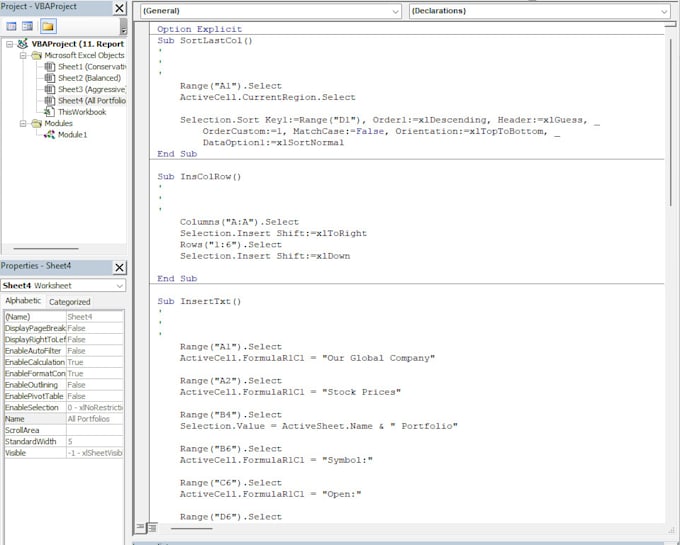680x545 pixels.
Task: Click the DataOption1:=xlSortNormal line
Action: click(273, 143)
